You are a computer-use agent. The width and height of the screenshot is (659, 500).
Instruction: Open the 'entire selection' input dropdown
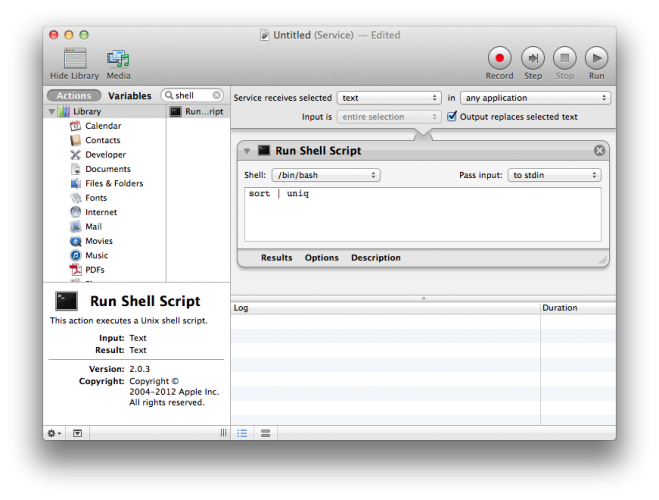click(389, 117)
